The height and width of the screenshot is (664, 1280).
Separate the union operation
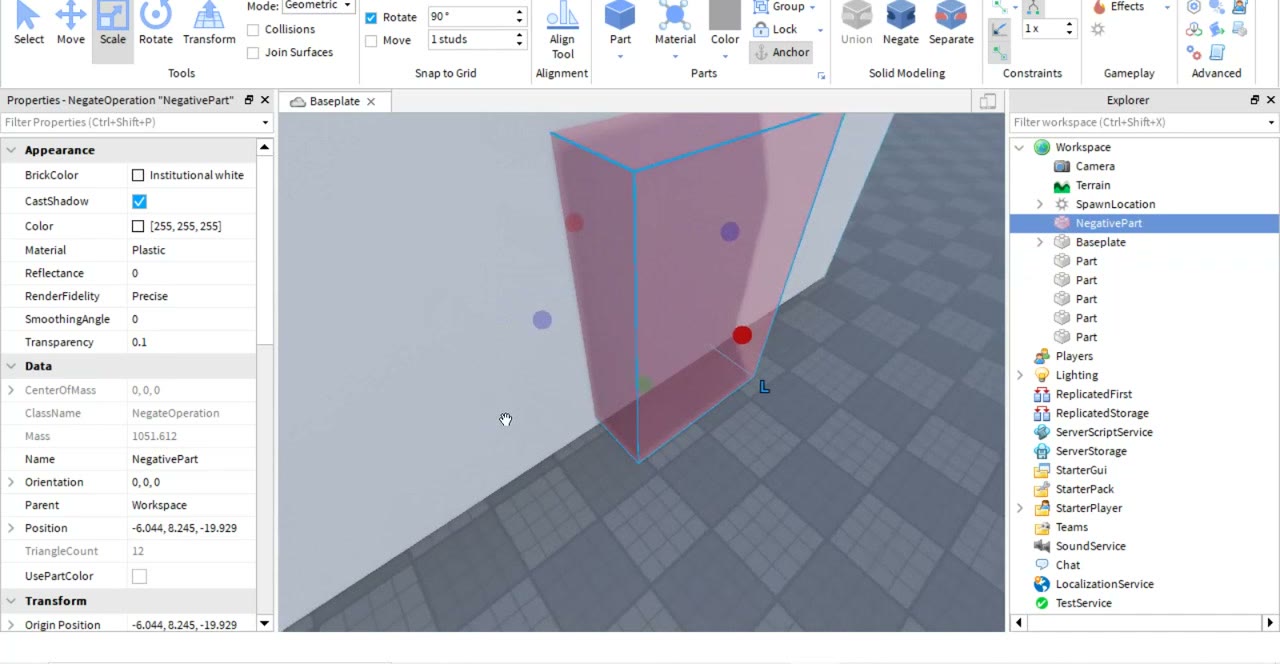(951, 24)
